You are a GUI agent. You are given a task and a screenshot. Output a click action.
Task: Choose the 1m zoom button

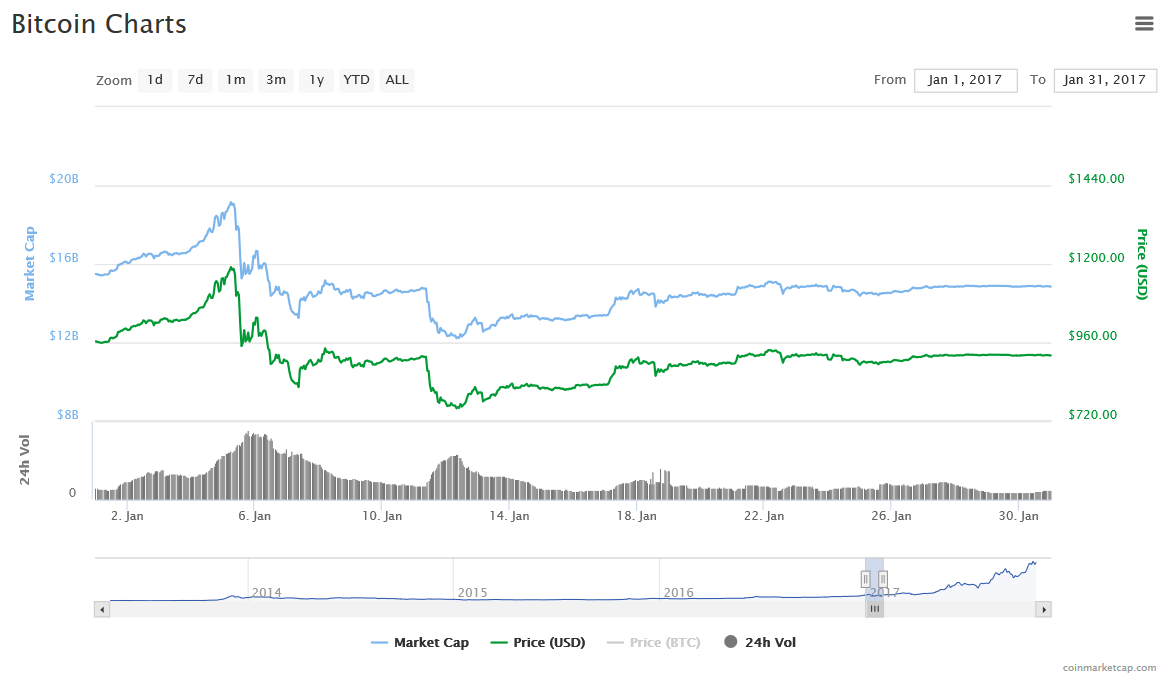235,80
